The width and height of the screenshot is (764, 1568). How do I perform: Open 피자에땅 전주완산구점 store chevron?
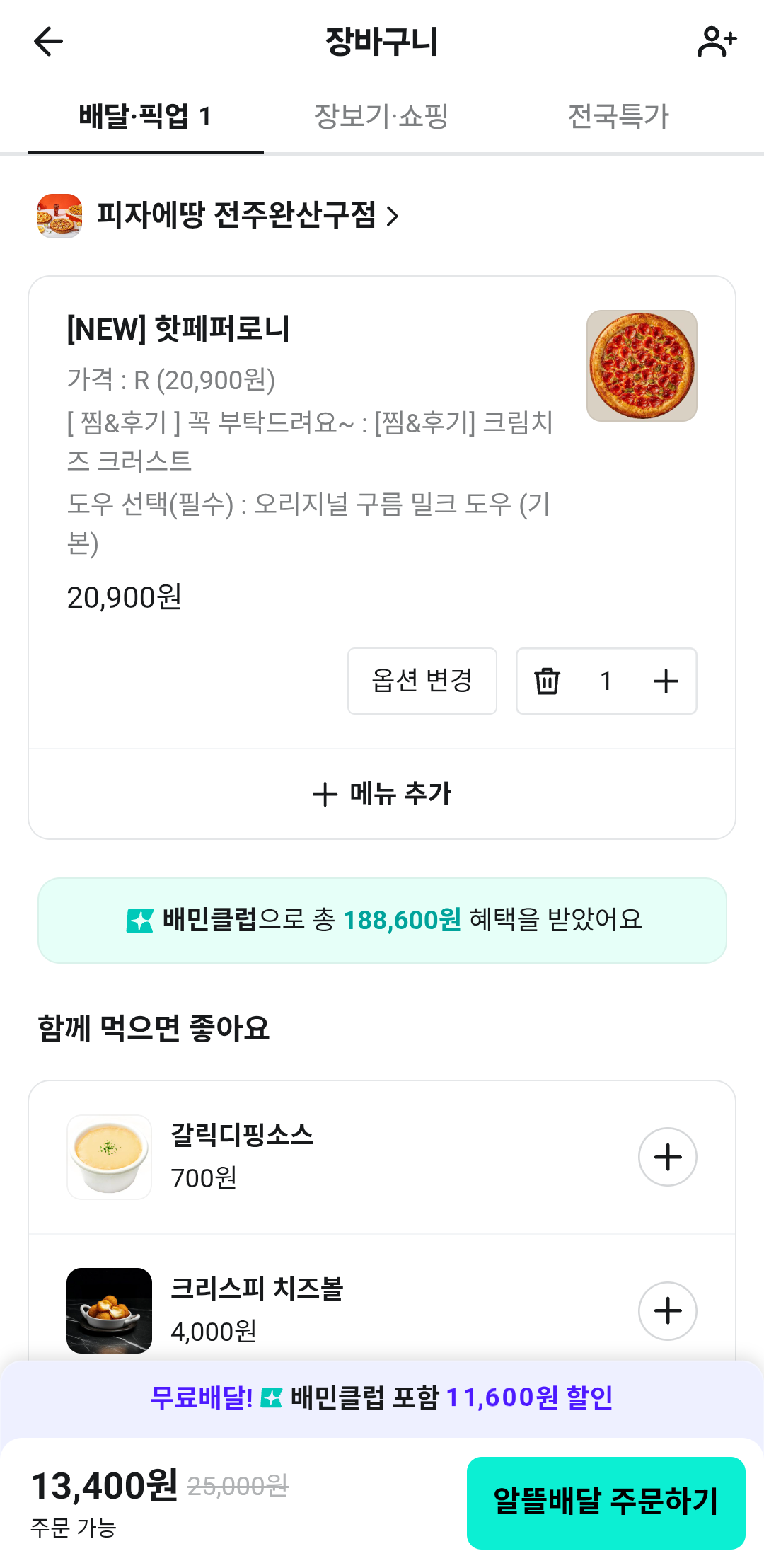tap(393, 216)
